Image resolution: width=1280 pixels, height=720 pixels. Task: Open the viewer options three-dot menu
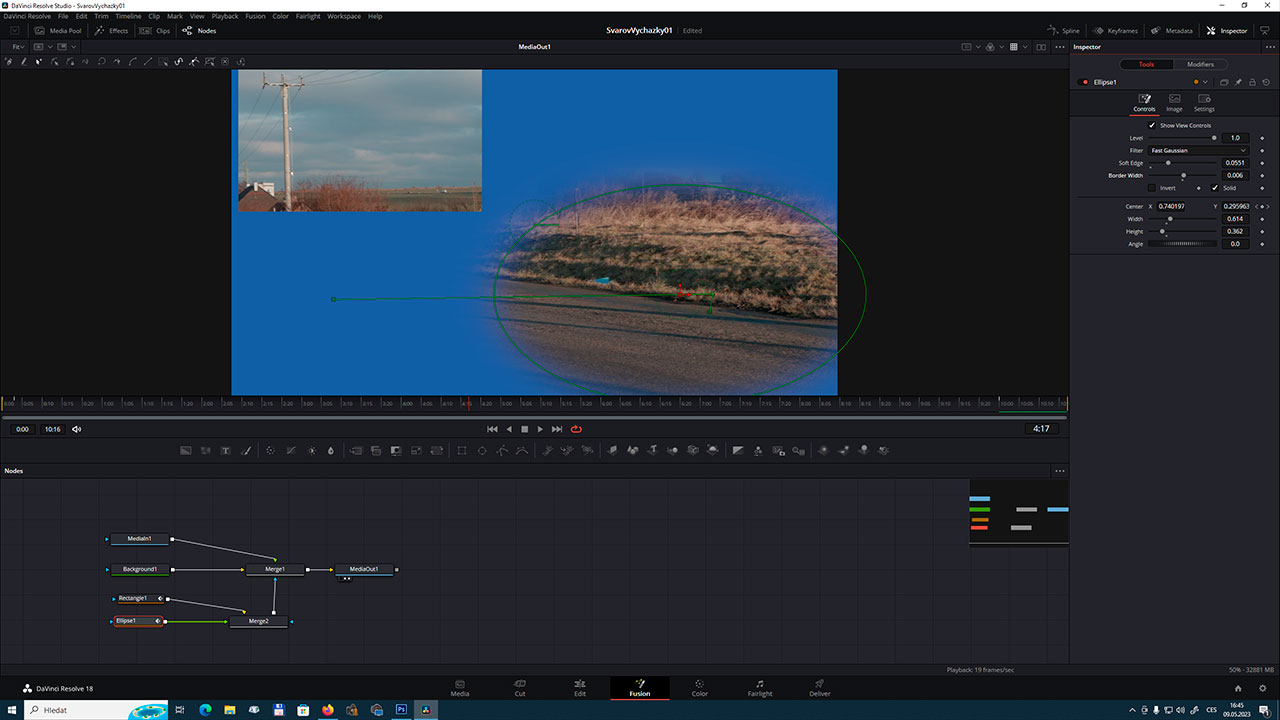[1059, 47]
